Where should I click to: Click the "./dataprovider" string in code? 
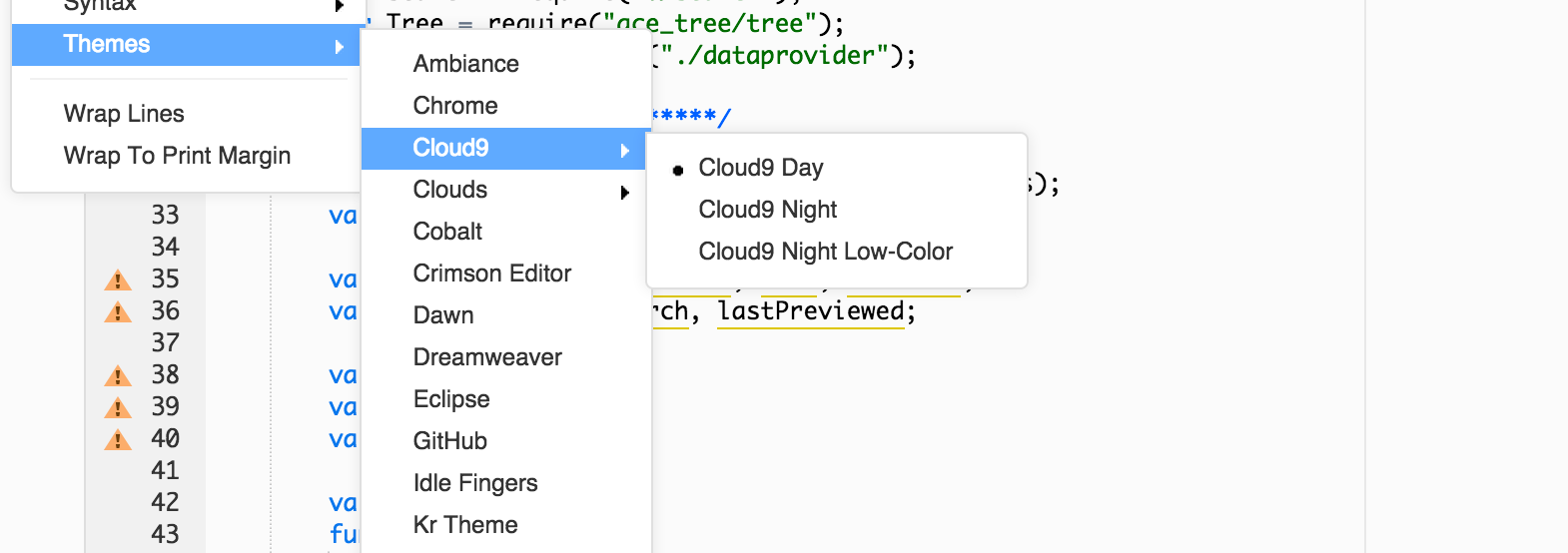point(775,56)
